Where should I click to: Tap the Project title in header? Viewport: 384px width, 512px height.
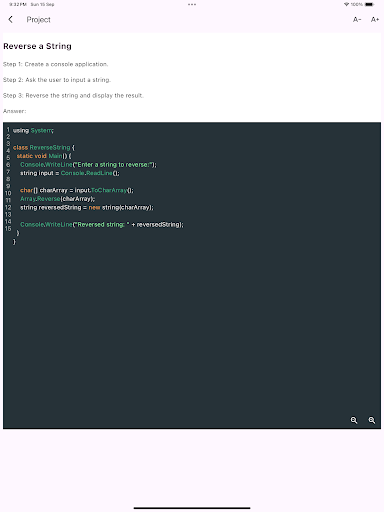(x=39, y=20)
